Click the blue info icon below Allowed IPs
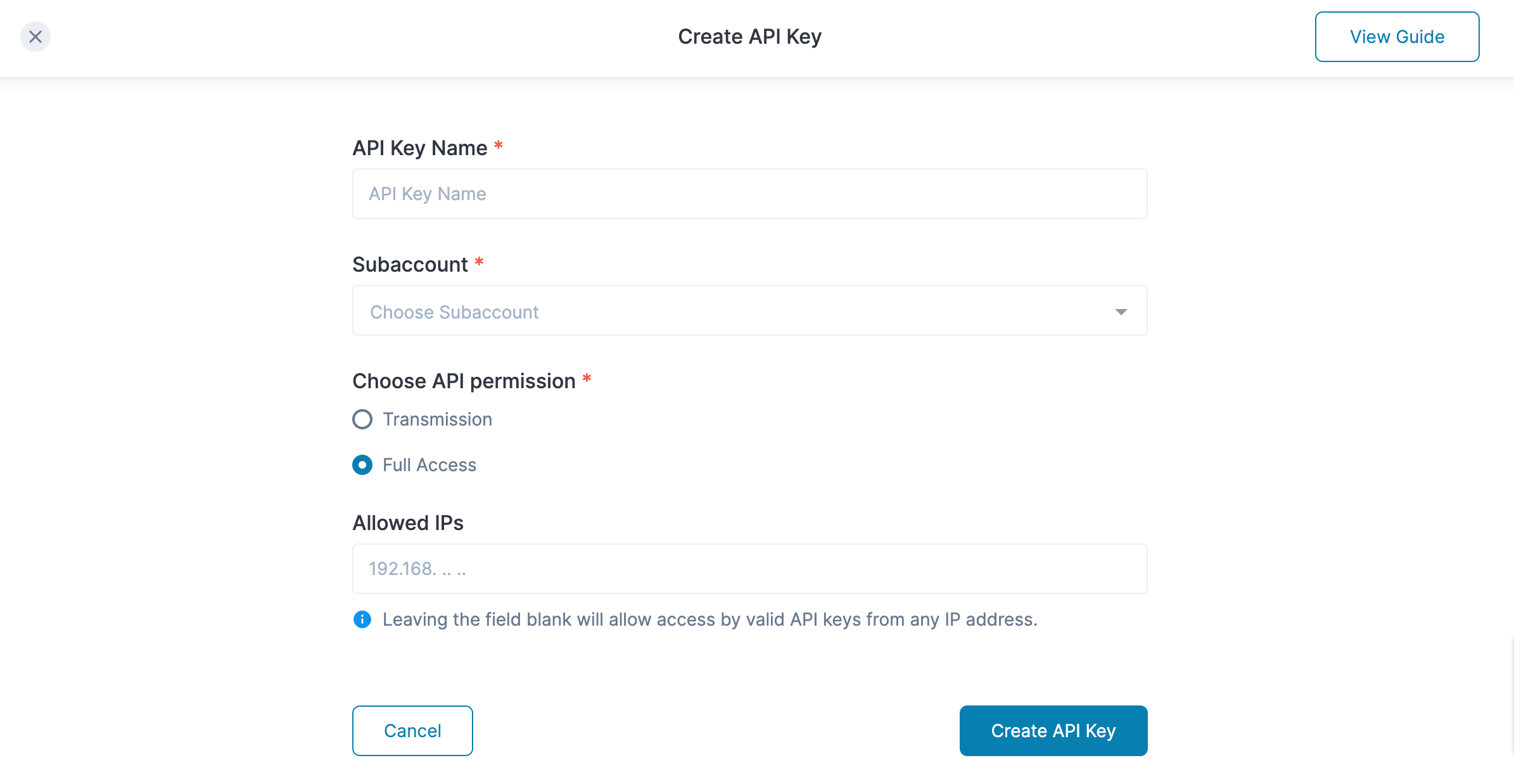1514x784 pixels. (362, 619)
